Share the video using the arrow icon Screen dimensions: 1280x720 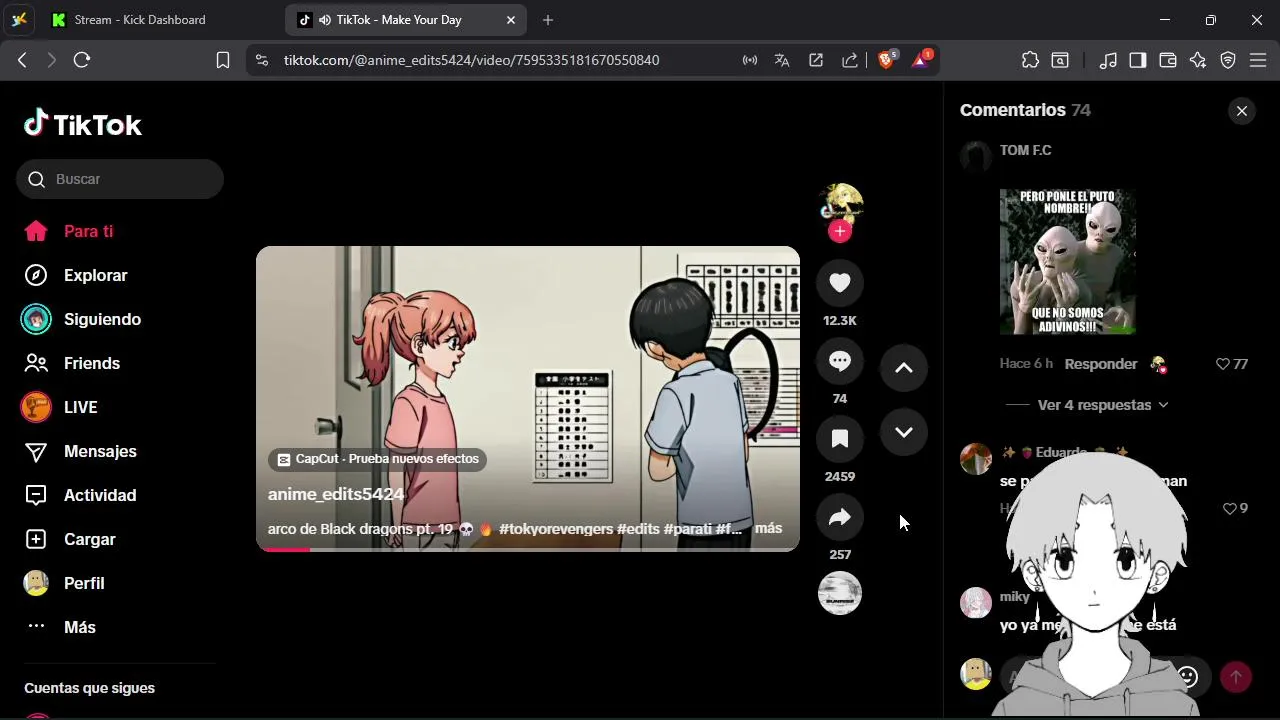pyautogui.click(x=840, y=517)
